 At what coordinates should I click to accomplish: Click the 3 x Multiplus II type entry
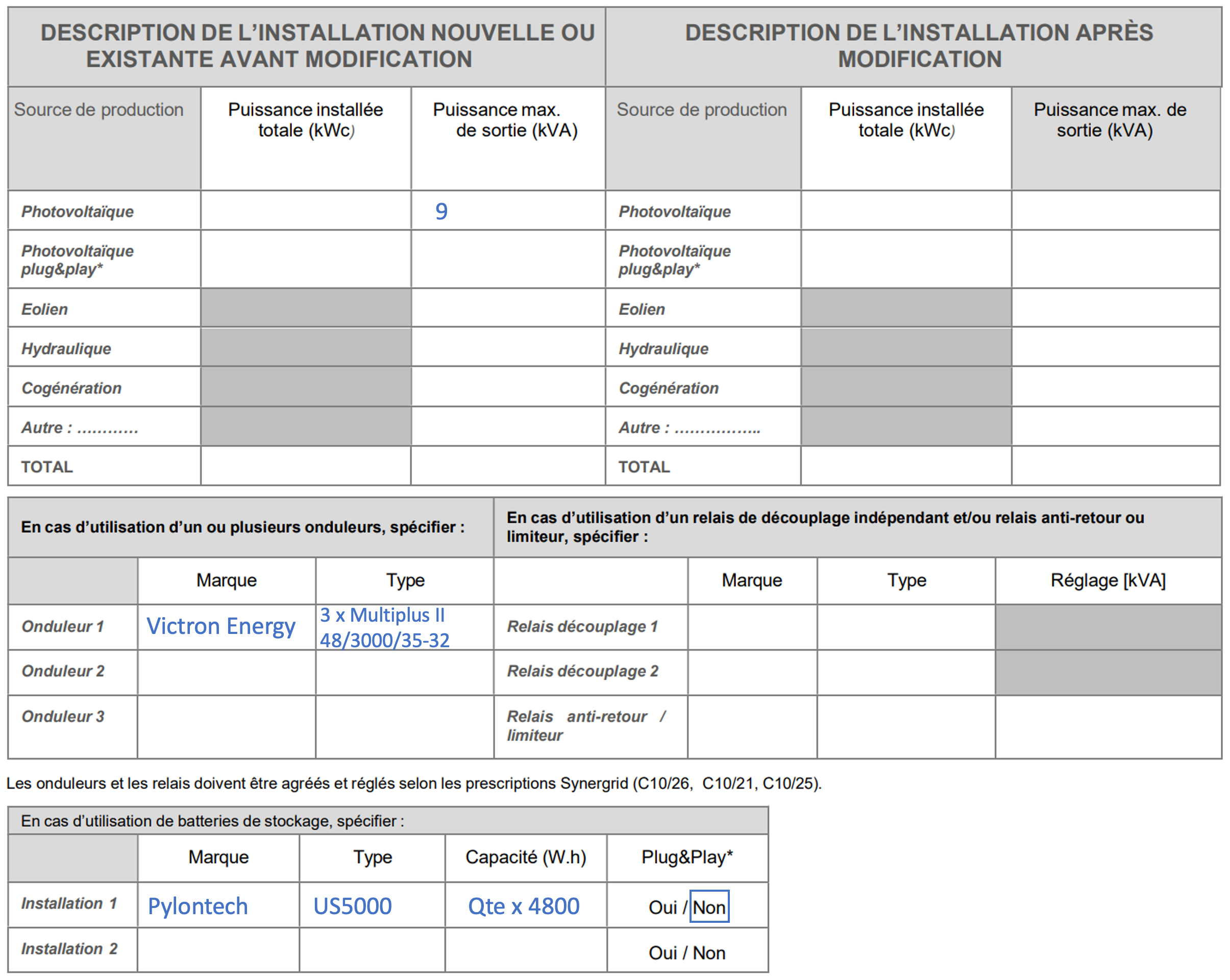coord(384,627)
